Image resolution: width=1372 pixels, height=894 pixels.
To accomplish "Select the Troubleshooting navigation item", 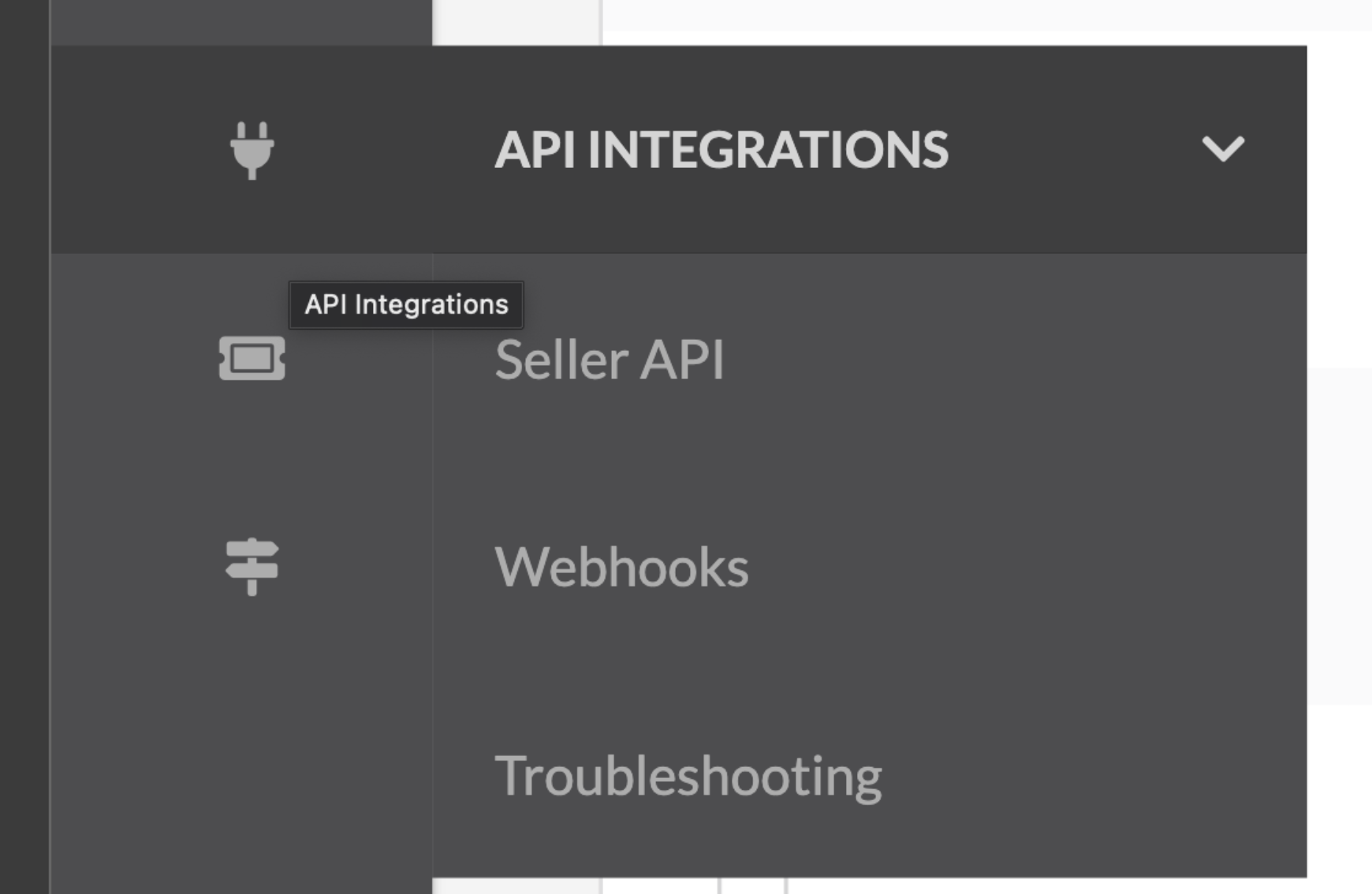I will (688, 777).
